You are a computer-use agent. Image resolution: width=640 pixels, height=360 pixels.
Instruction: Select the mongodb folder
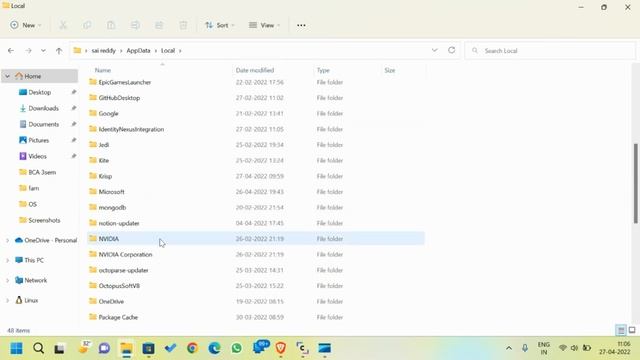click(112, 207)
